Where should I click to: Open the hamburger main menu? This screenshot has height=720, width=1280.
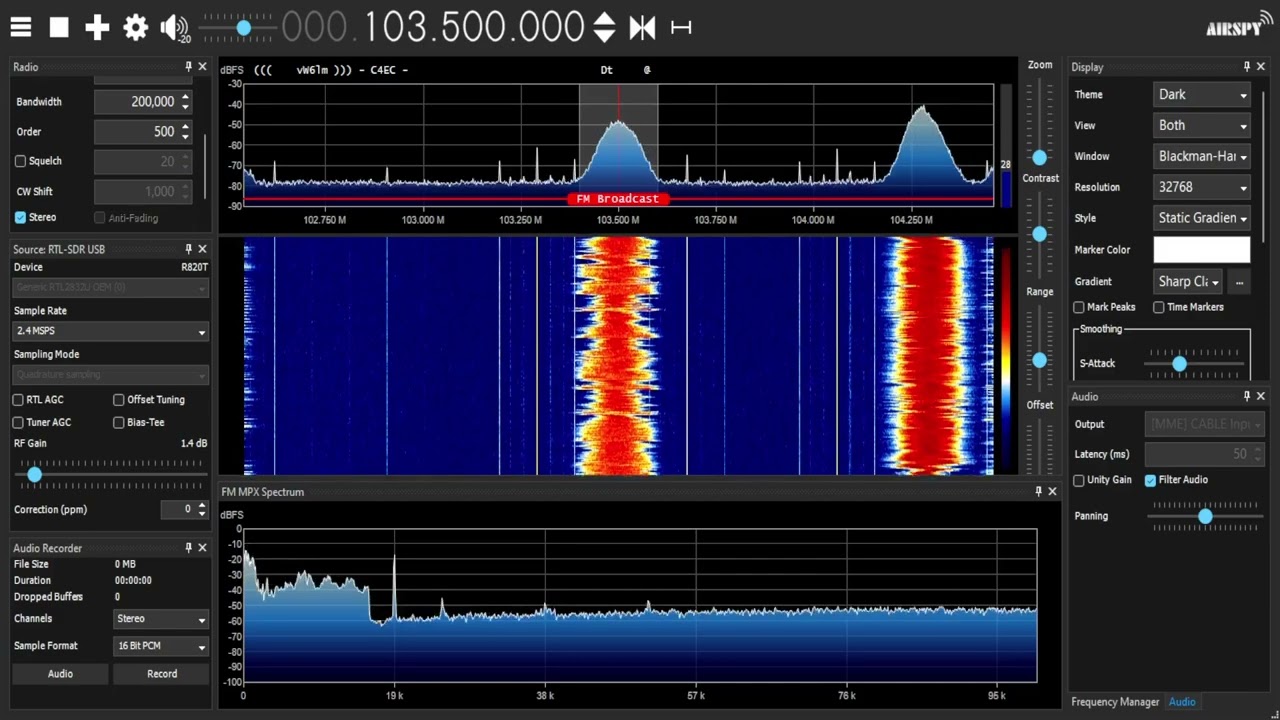click(21, 27)
